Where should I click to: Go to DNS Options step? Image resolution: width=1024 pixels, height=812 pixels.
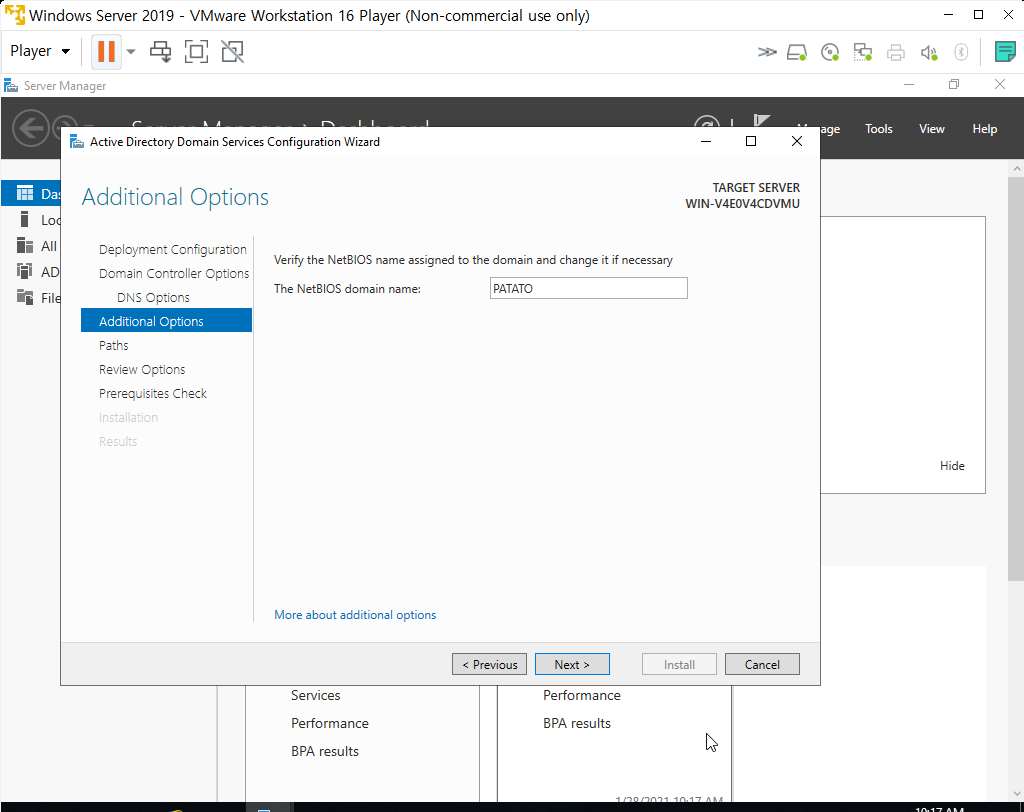coord(153,298)
